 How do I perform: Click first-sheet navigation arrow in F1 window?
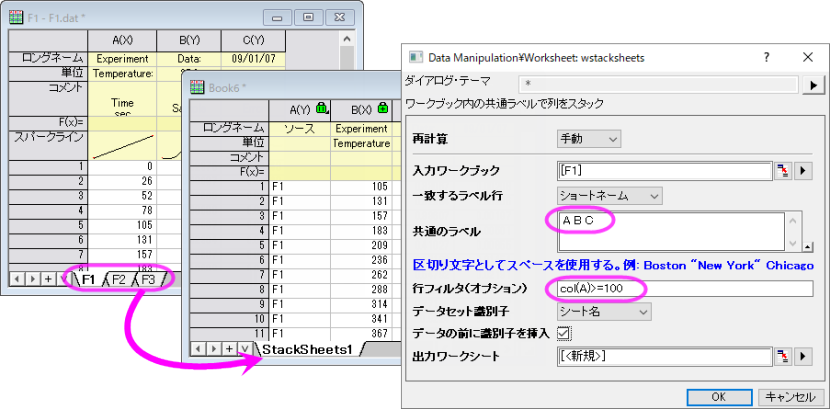(16, 279)
